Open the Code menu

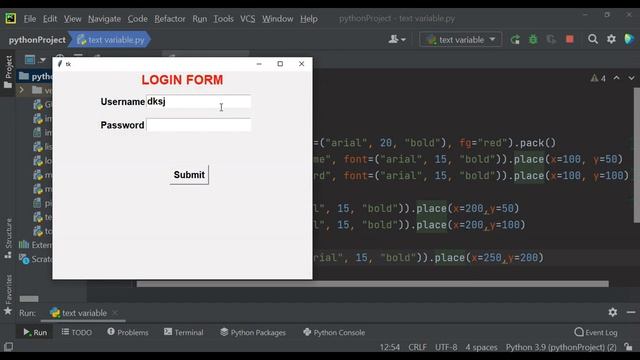tap(138, 19)
